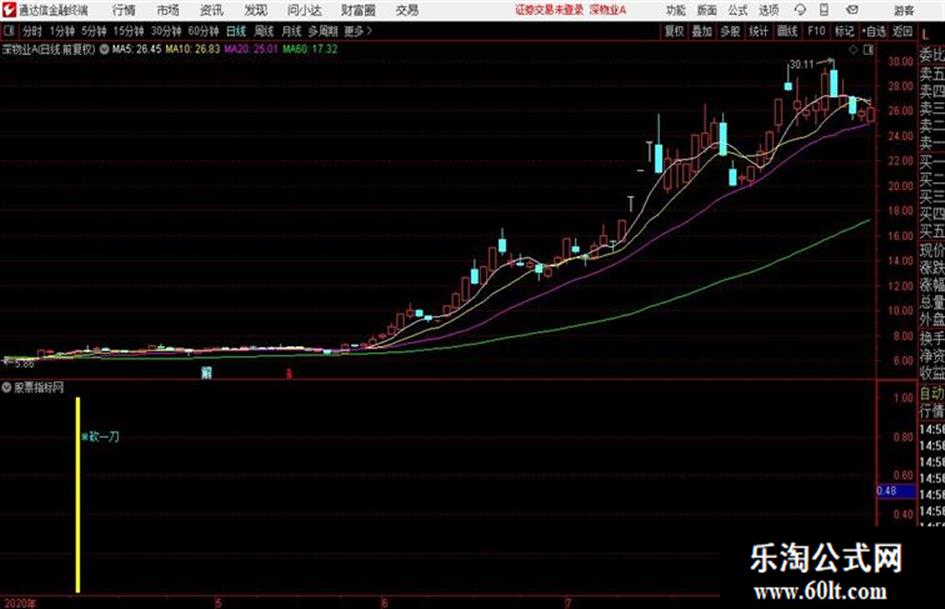Viewport: 945px width, 609px height.
Task: Click the cyan info marker below the chart
Action: pyautogui.click(x=207, y=373)
